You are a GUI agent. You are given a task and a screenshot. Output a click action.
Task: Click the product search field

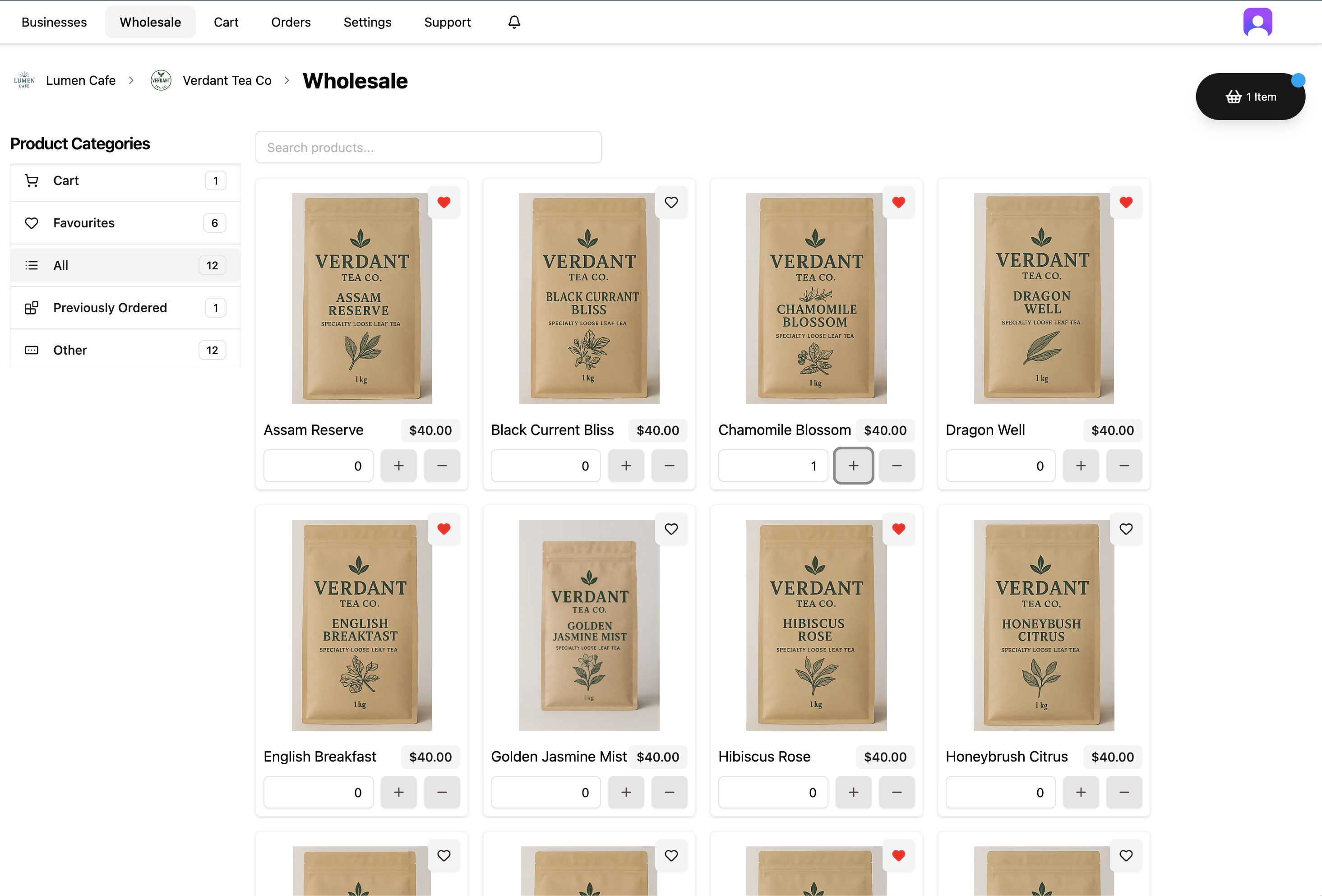pyautogui.click(x=428, y=147)
